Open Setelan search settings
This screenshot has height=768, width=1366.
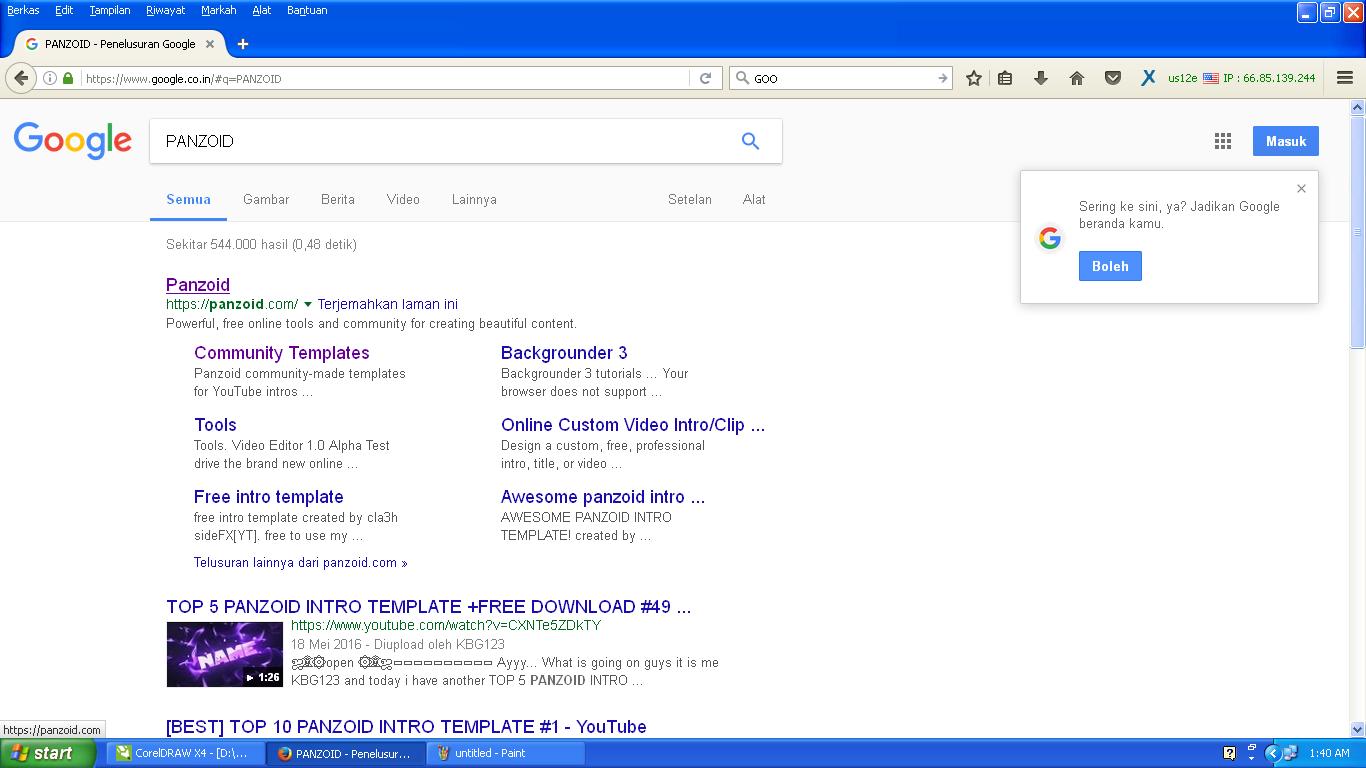pyautogui.click(x=690, y=199)
